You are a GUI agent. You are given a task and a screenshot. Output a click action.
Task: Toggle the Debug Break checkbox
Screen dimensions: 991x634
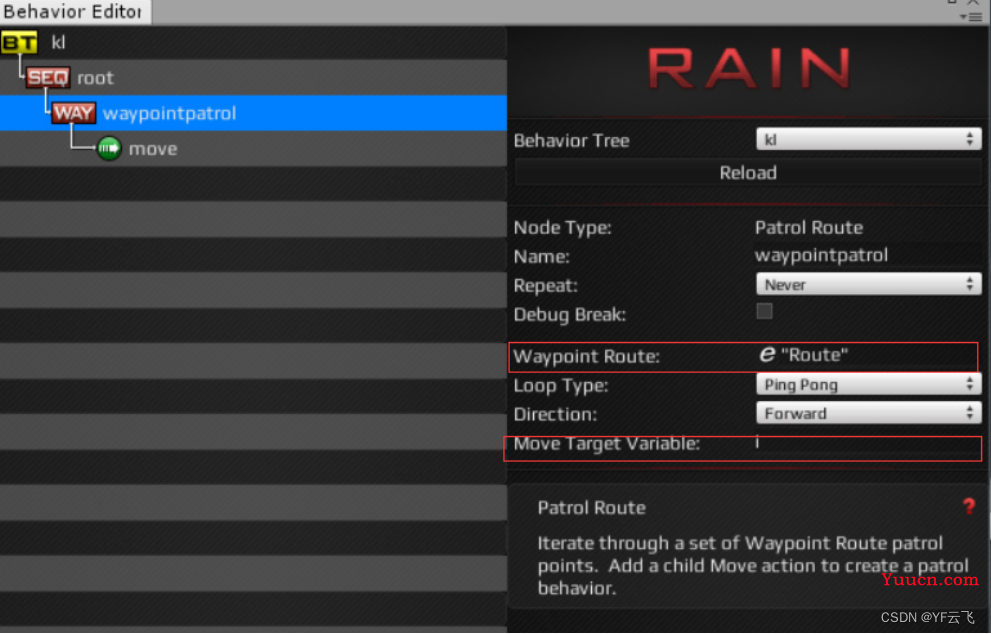tap(764, 311)
